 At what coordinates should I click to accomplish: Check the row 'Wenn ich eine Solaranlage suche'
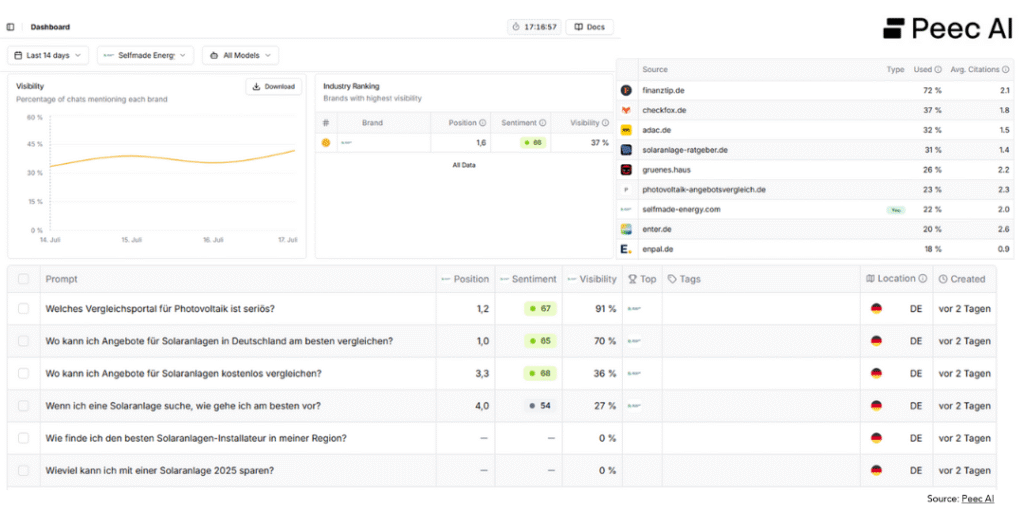24,406
